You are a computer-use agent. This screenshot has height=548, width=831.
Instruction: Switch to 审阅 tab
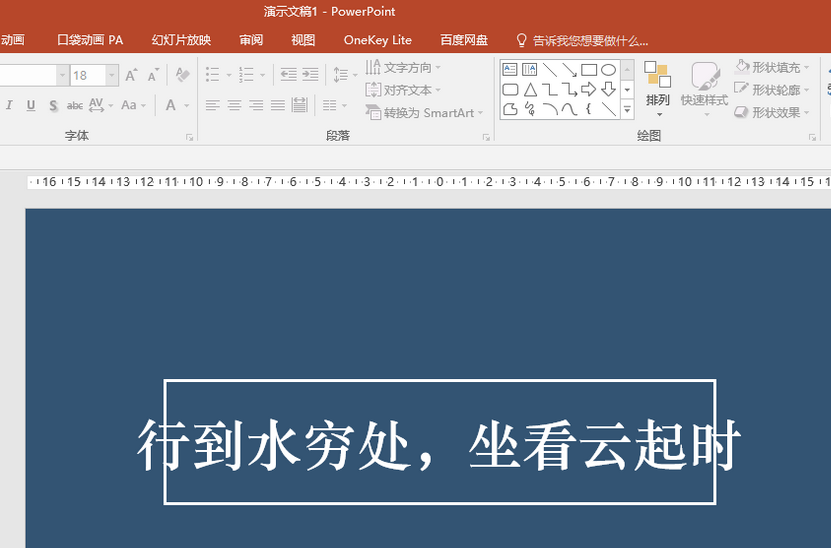[251, 40]
